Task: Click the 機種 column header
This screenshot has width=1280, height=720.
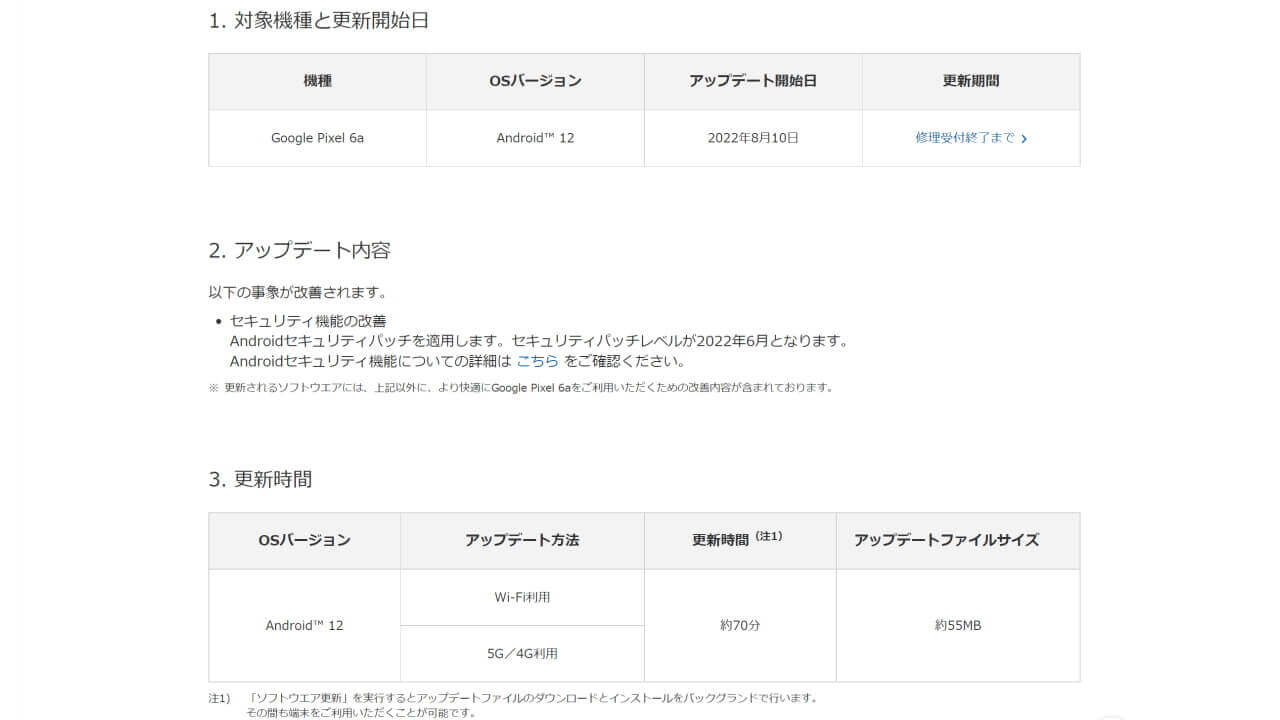Action: 317,81
